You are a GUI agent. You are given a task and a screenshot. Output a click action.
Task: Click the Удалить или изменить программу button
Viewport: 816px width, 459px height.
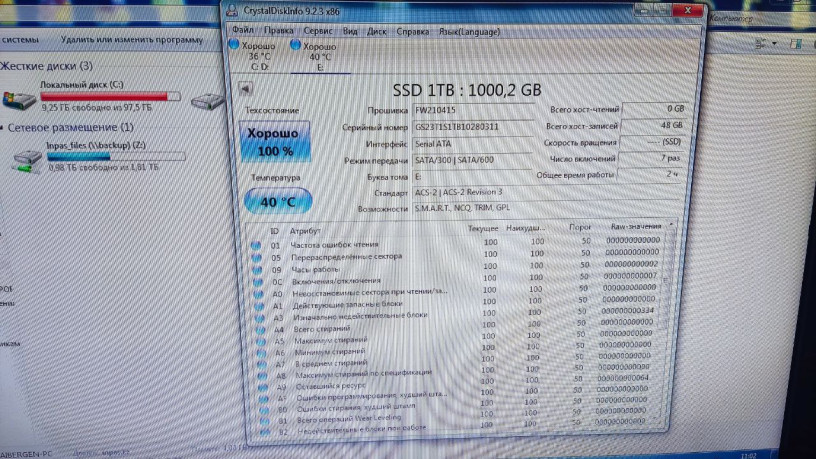click(132, 40)
